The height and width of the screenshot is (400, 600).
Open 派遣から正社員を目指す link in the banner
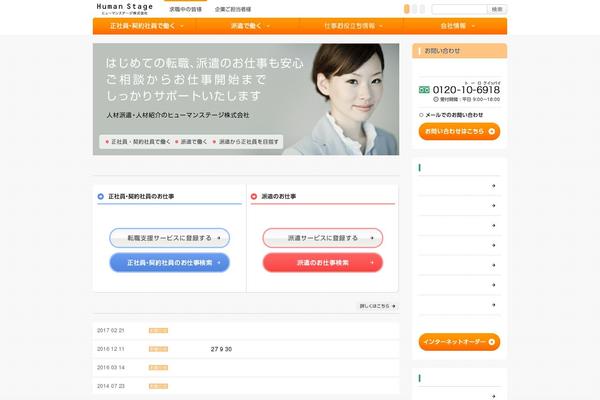[x=246, y=142]
